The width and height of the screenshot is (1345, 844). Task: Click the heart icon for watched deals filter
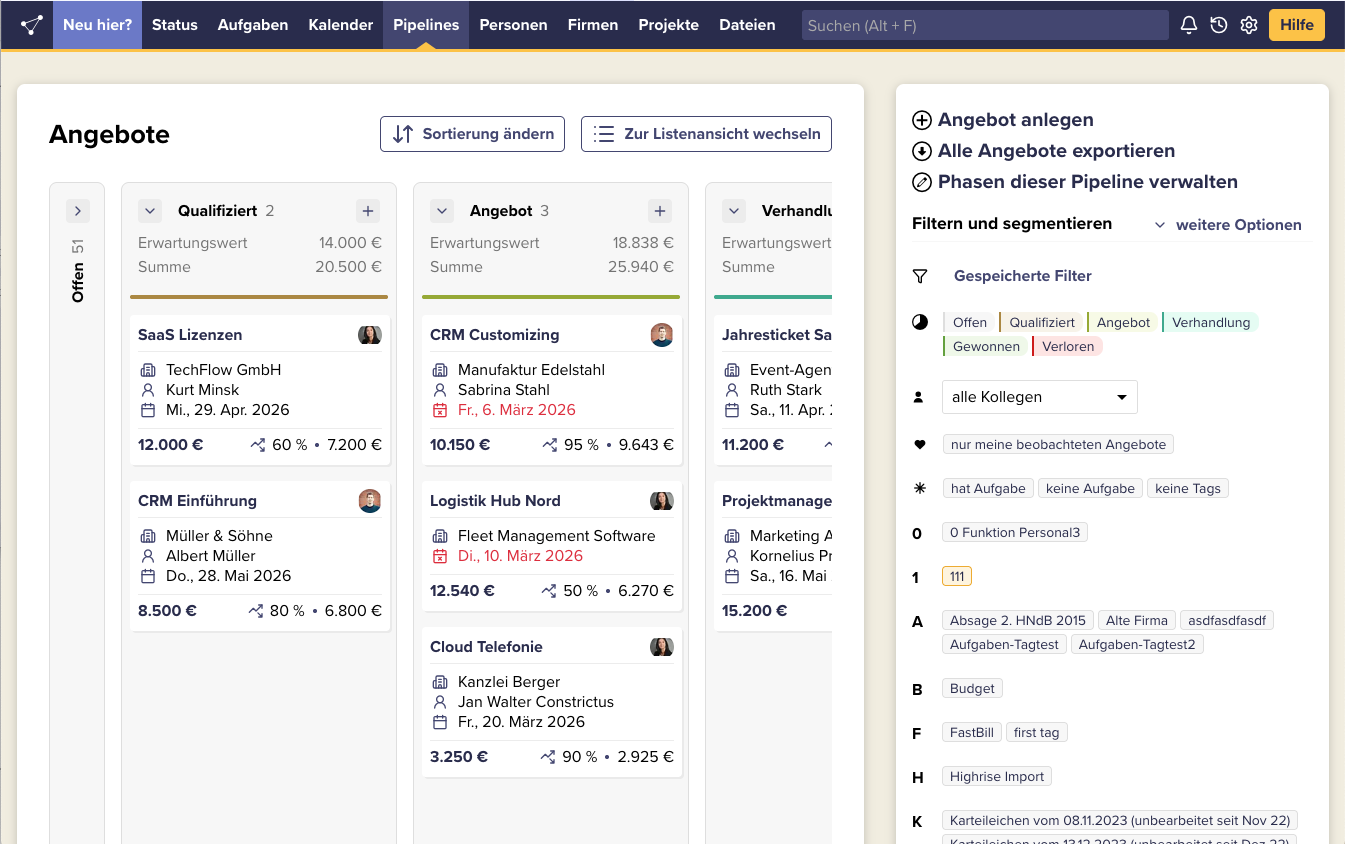click(919, 443)
